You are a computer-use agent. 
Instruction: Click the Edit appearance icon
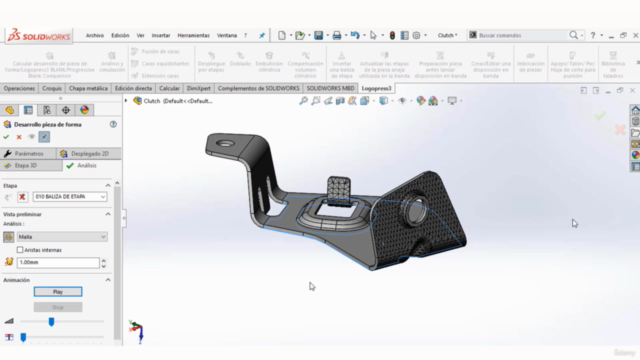pyautogui.click(x=421, y=100)
